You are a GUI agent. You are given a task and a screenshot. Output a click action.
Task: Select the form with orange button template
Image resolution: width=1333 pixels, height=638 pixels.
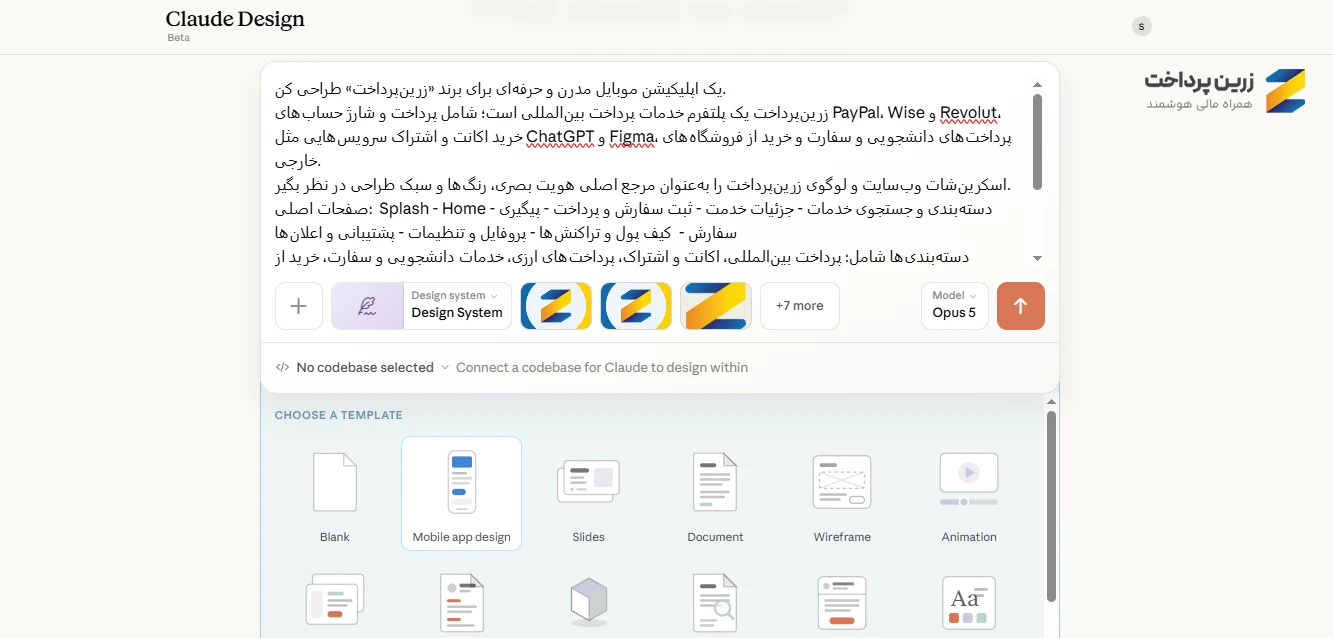point(842,601)
